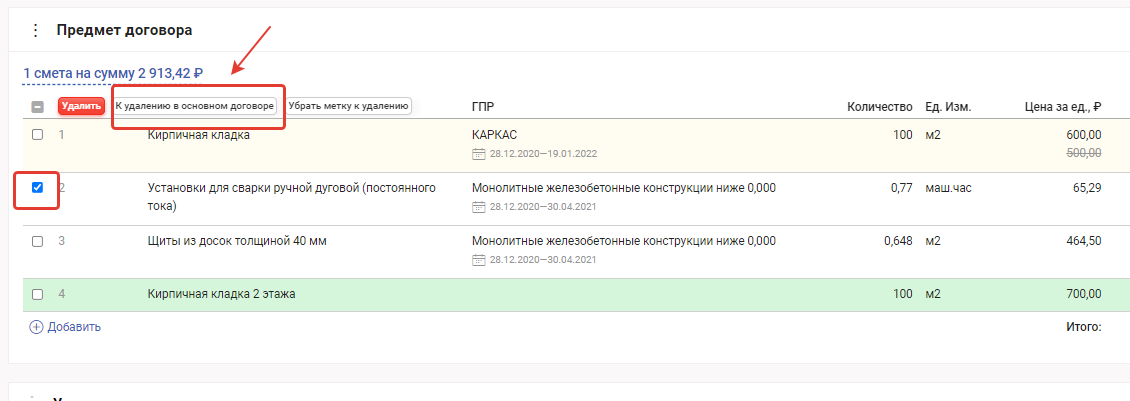The width and height of the screenshot is (1130, 401).
Task: Click the plus icon next to Добавить
Action: tap(36, 326)
